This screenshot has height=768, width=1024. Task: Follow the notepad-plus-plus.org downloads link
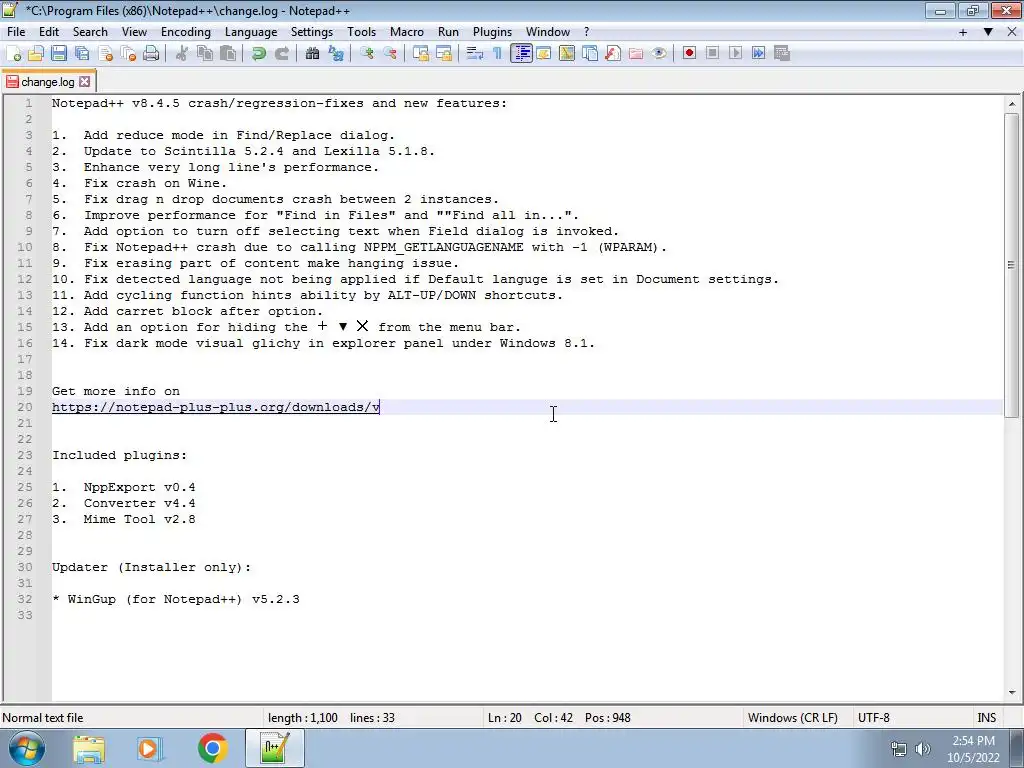[x=216, y=408]
